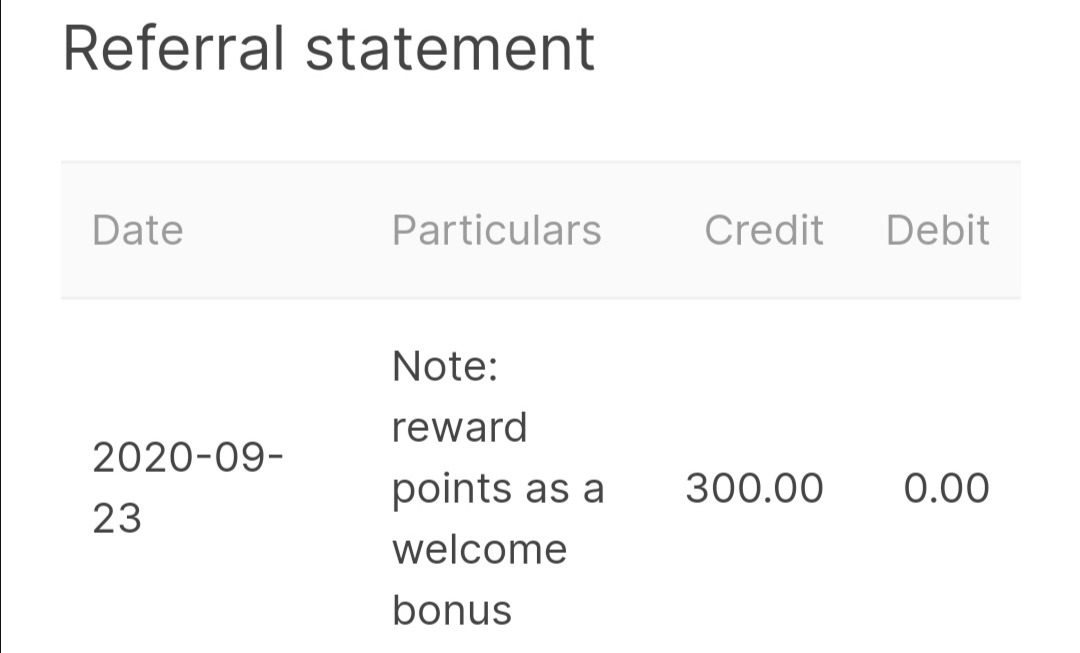This screenshot has height=653, width=1080.
Task: Click the word statement in heading
Action: point(450,48)
